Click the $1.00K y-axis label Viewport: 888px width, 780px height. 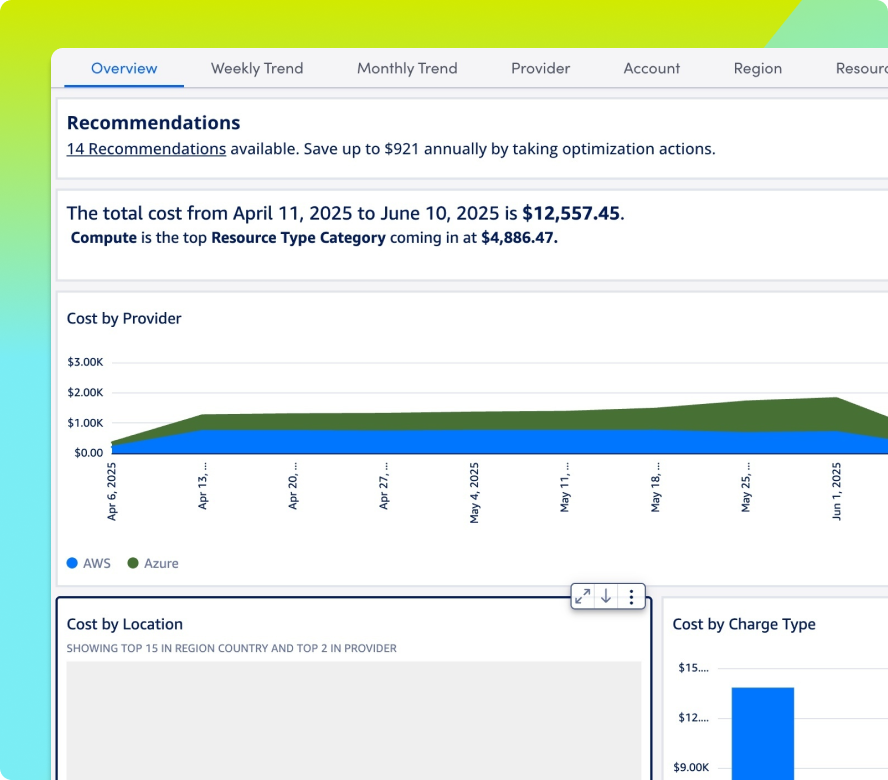(x=85, y=423)
